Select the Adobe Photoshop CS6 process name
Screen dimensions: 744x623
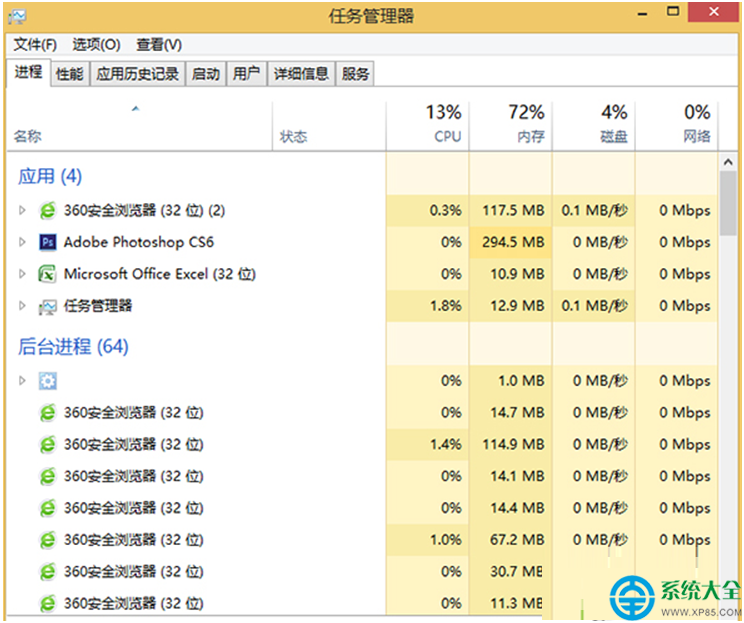139,242
